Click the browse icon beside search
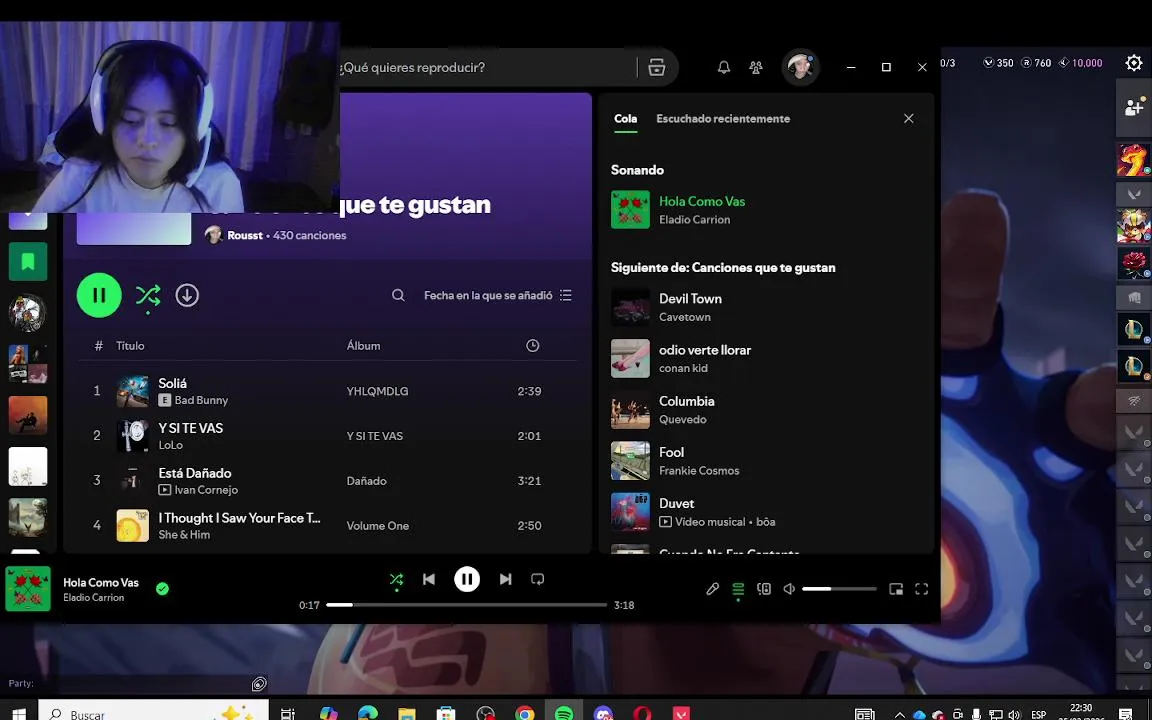Screen dimensions: 1152x720 [657, 68]
